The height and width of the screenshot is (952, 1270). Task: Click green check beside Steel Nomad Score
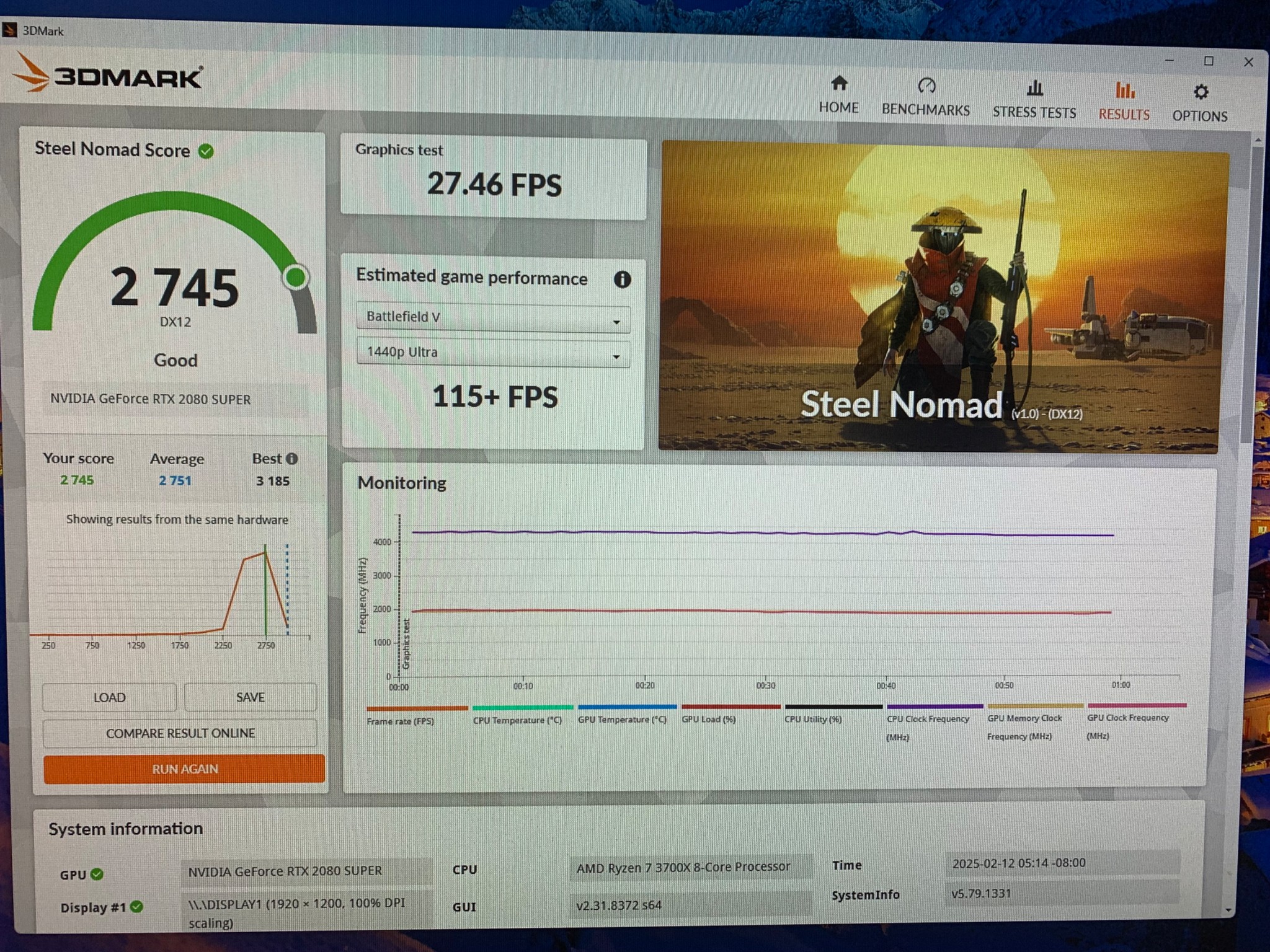[206, 151]
